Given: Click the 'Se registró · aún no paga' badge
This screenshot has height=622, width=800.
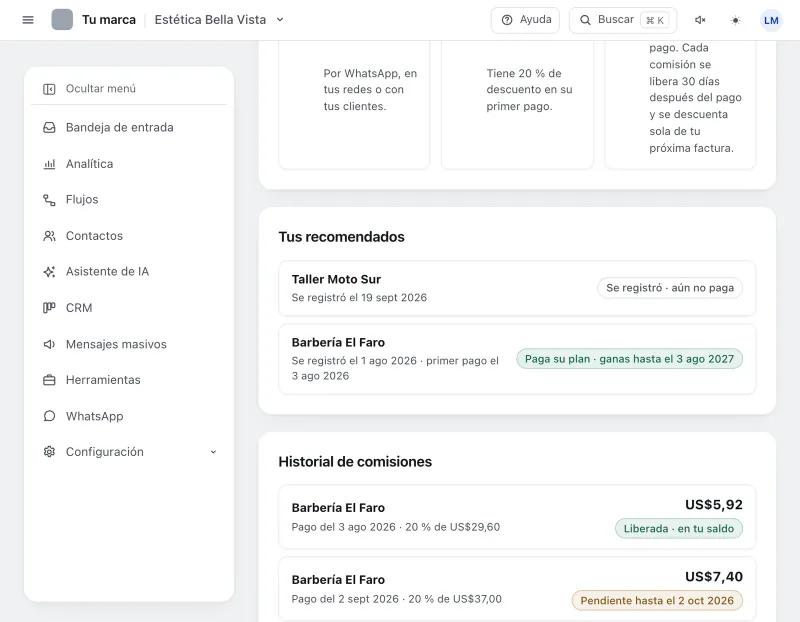Looking at the screenshot, I should (x=670, y=288).
